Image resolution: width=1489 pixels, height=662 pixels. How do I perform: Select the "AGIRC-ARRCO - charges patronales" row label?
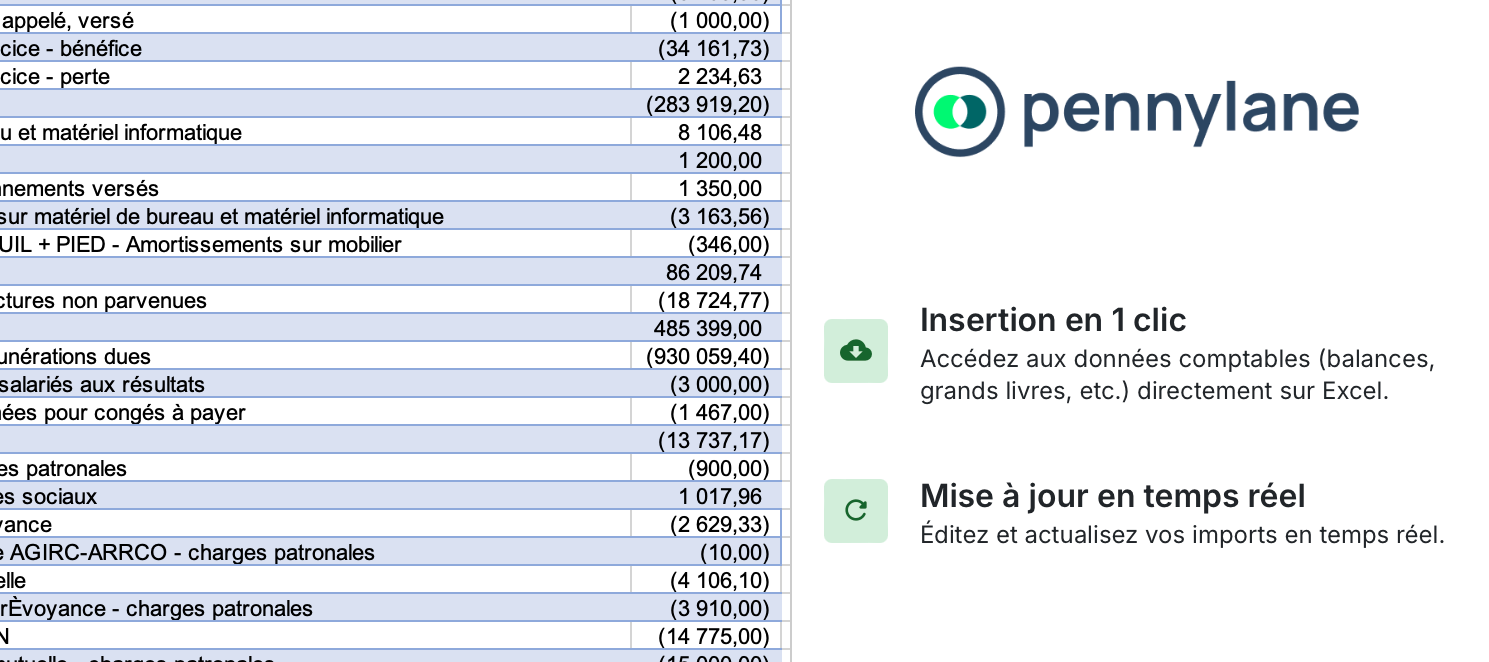click(188, 553)
